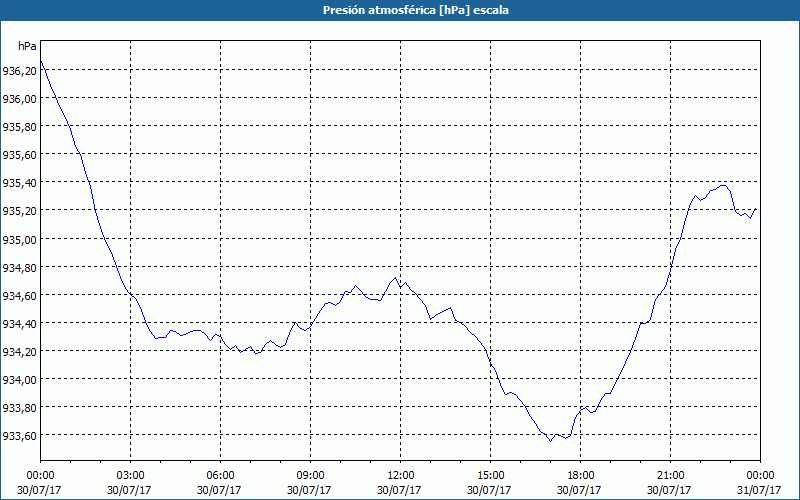Click the pressure curve's midday peak near 12:00
800x500 pixels.
[x=395, y=278]
